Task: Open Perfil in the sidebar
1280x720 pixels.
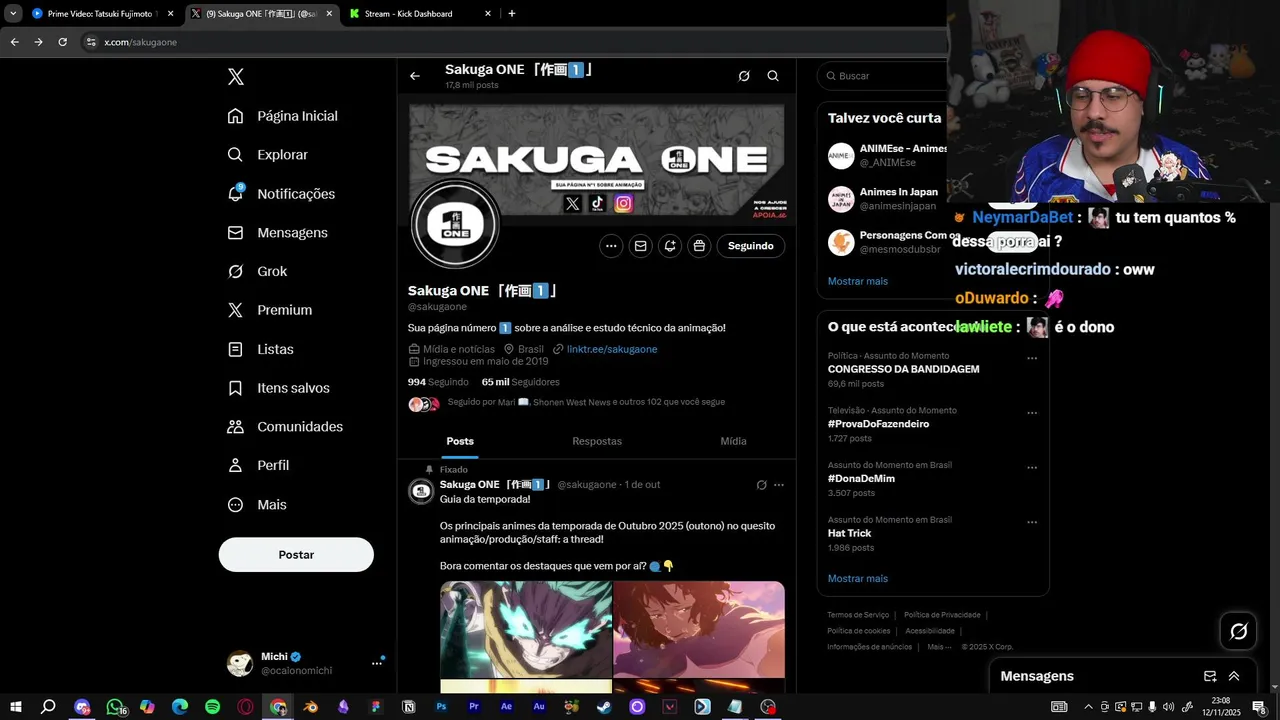Action: 258,465
